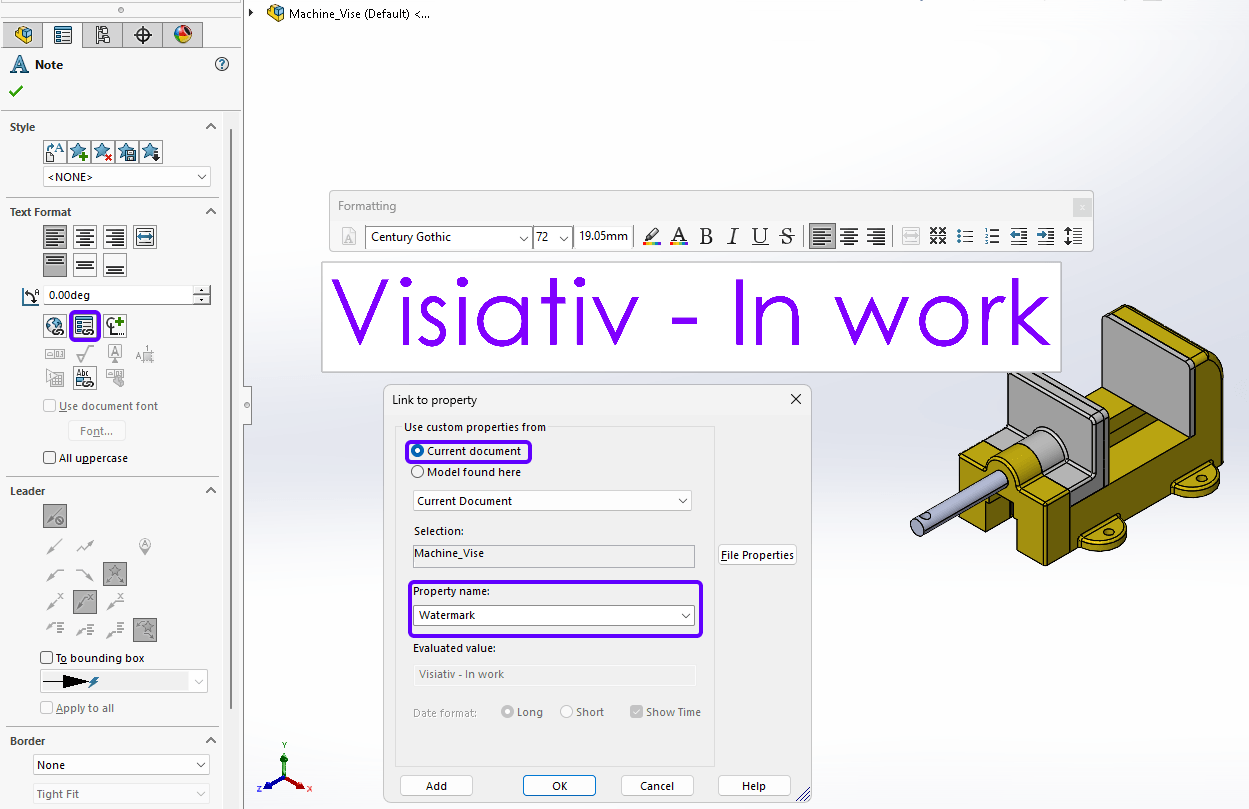This screenshot has height=809, width=1249.
Task: Open the Property name Watermark dropdown
Action: [x=555, y=615]
